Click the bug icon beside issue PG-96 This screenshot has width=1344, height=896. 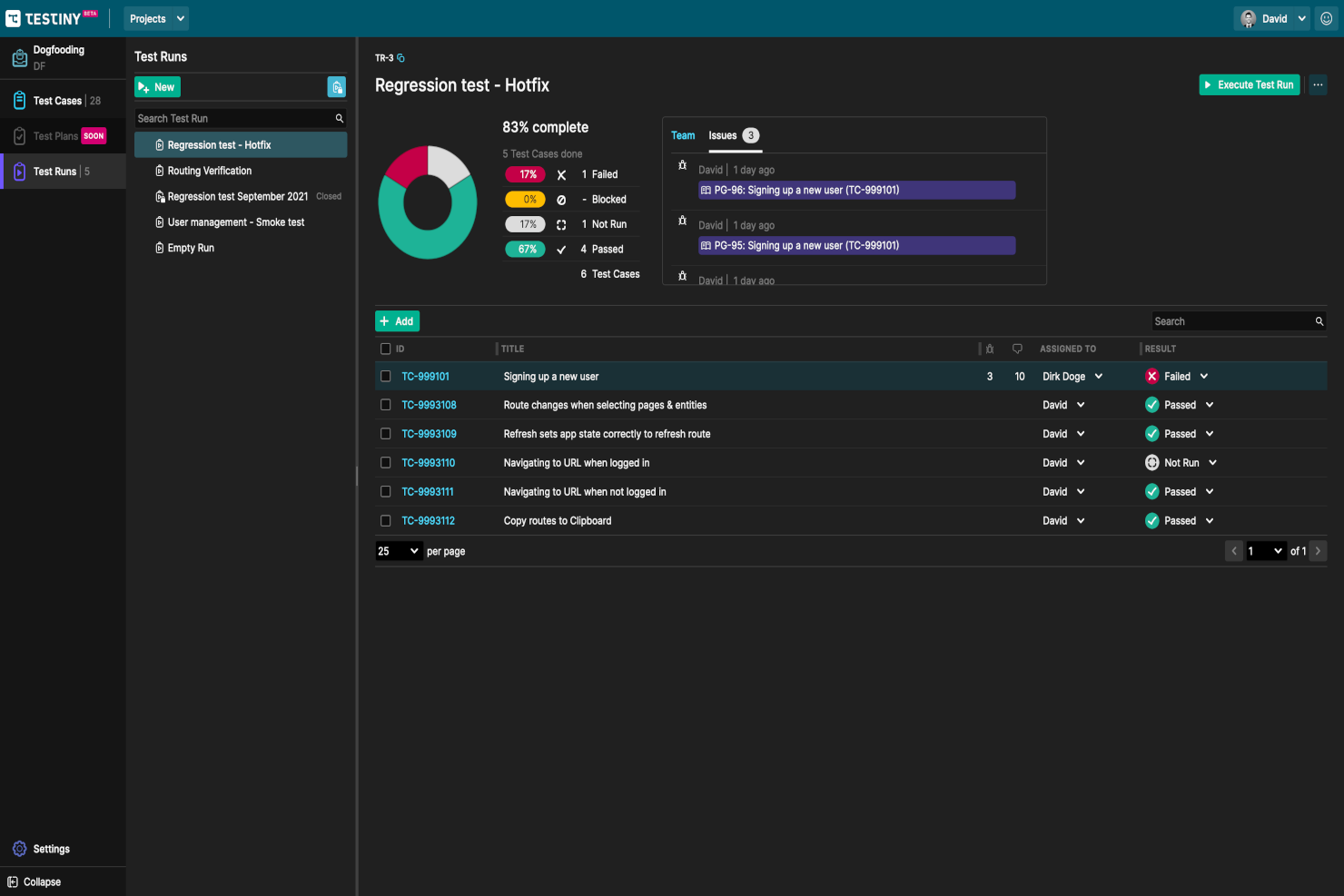684,165
